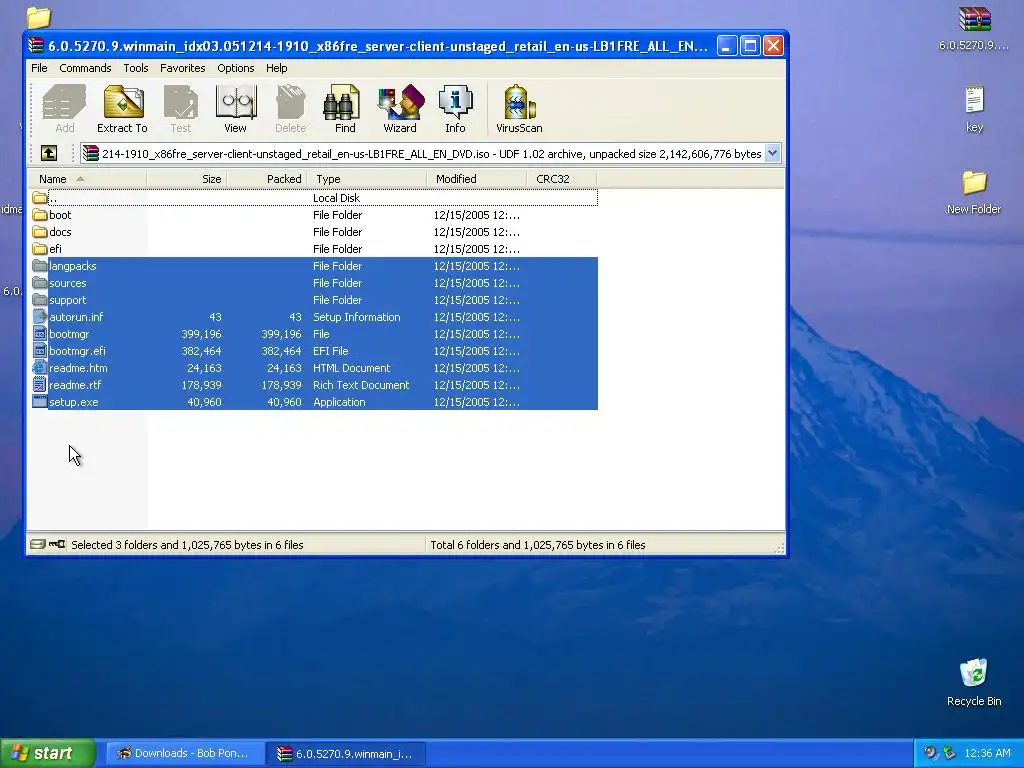Show archive Info
This screenshot has width=1024, height=768.
[455, 108]
